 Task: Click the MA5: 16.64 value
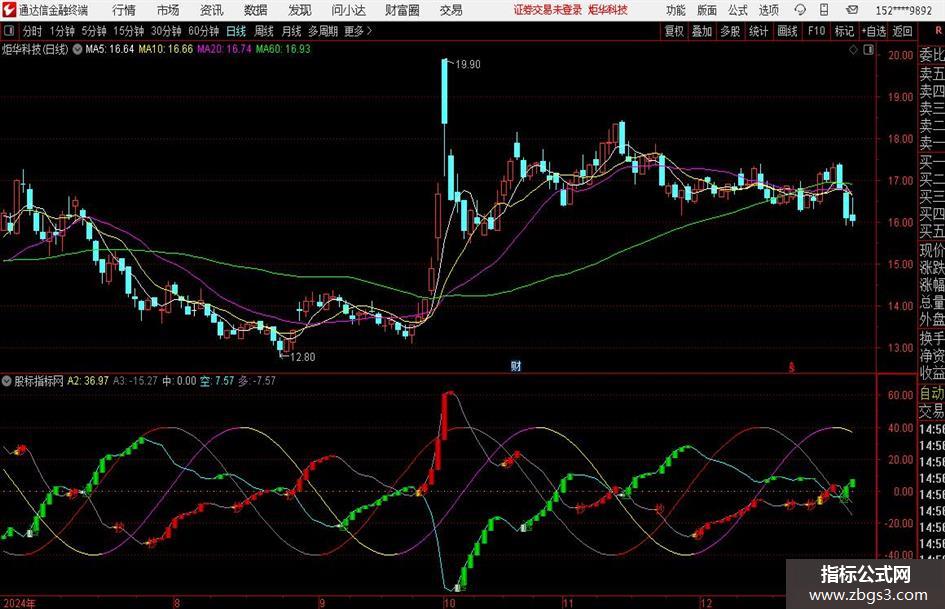[110, 49]
